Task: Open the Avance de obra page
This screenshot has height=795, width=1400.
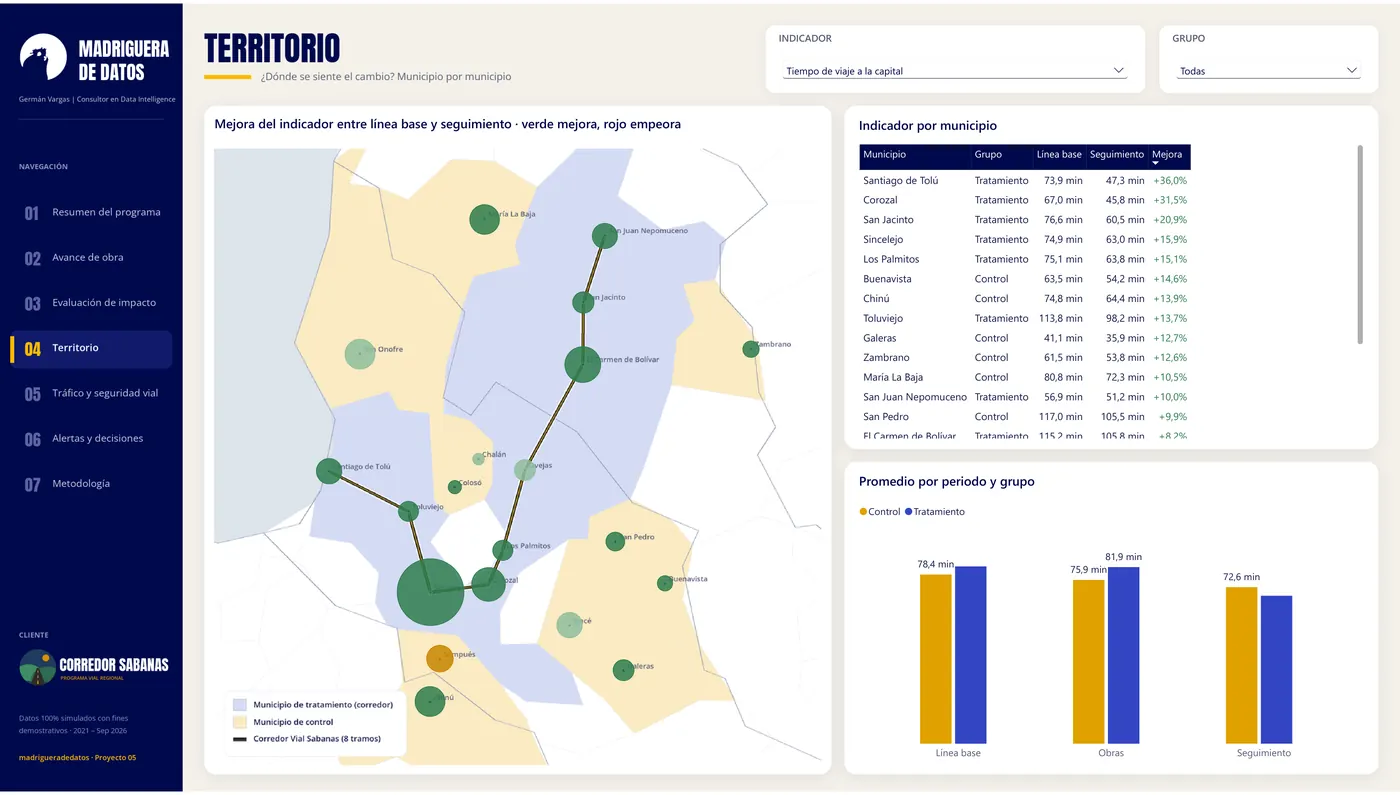Action: point(91,257)
